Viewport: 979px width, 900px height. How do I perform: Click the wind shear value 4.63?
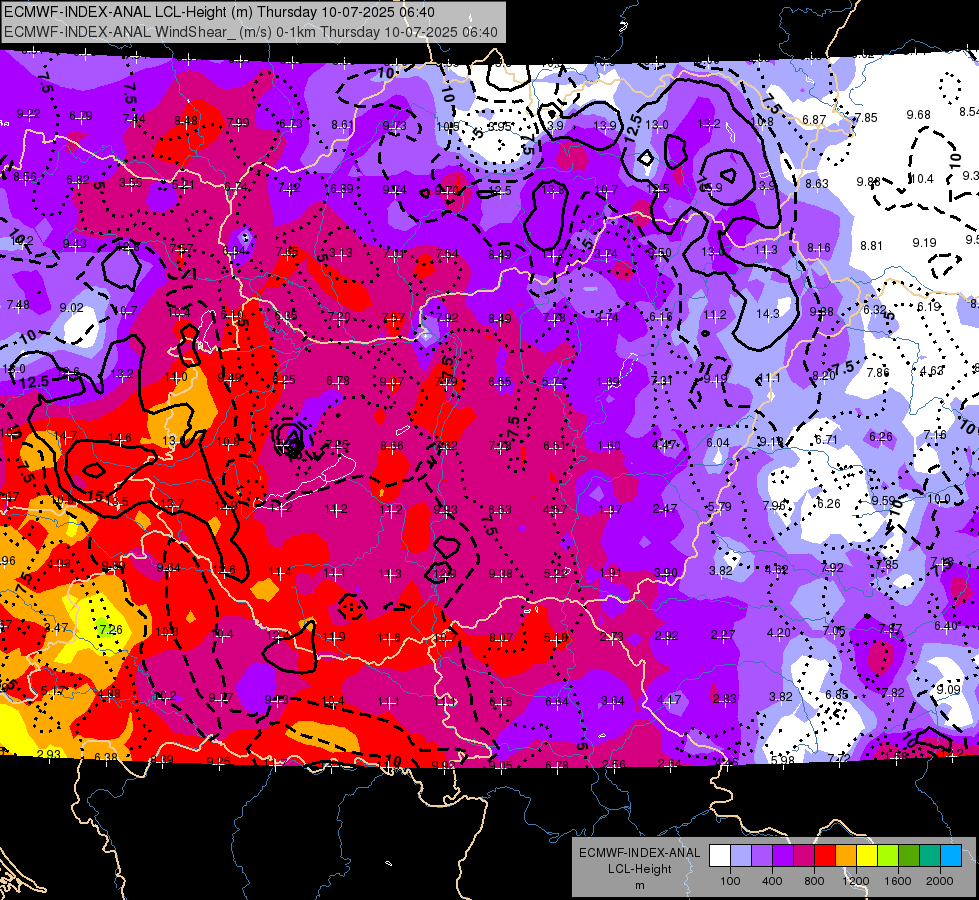932,370
